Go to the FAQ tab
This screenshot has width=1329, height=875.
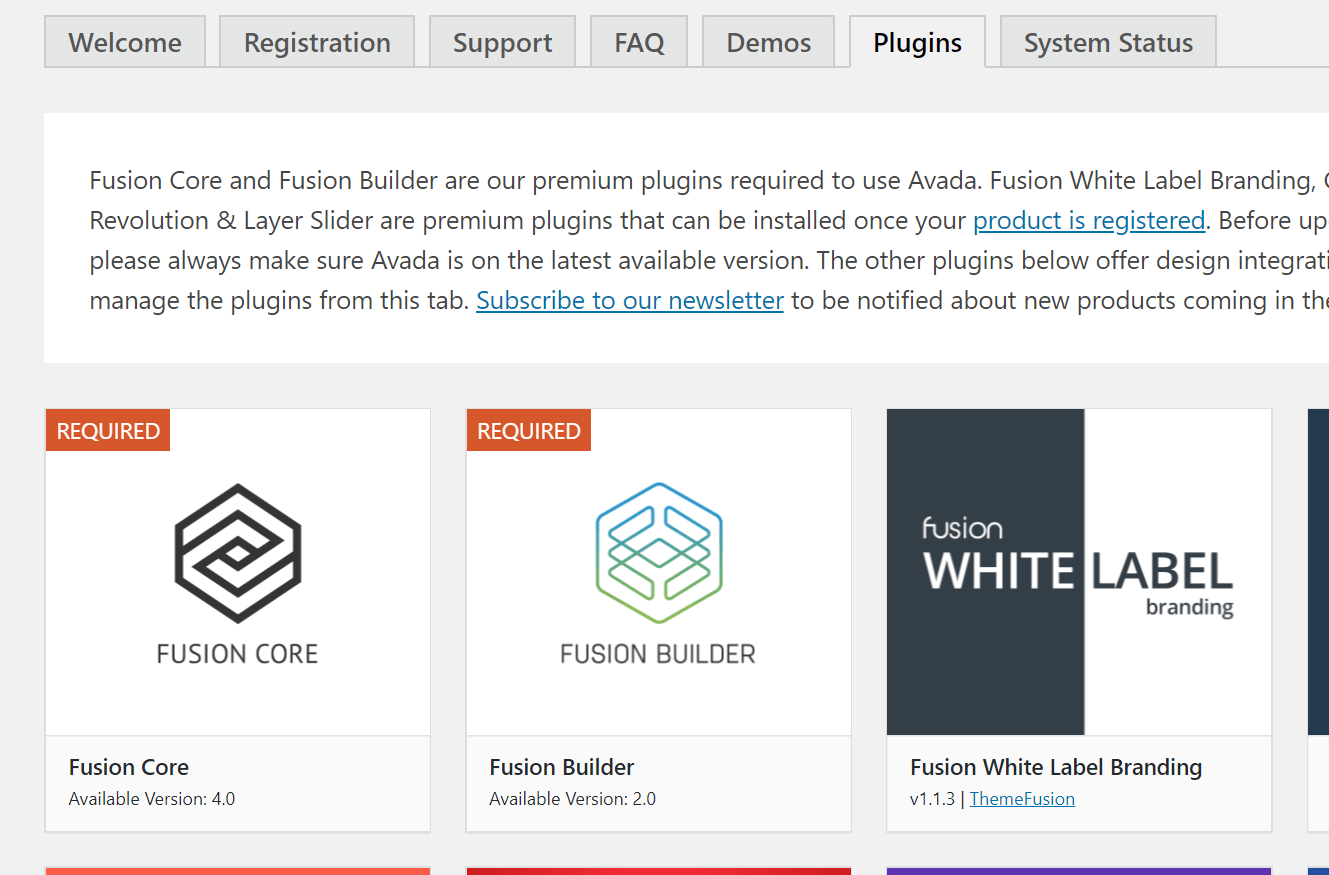(639, 43)
